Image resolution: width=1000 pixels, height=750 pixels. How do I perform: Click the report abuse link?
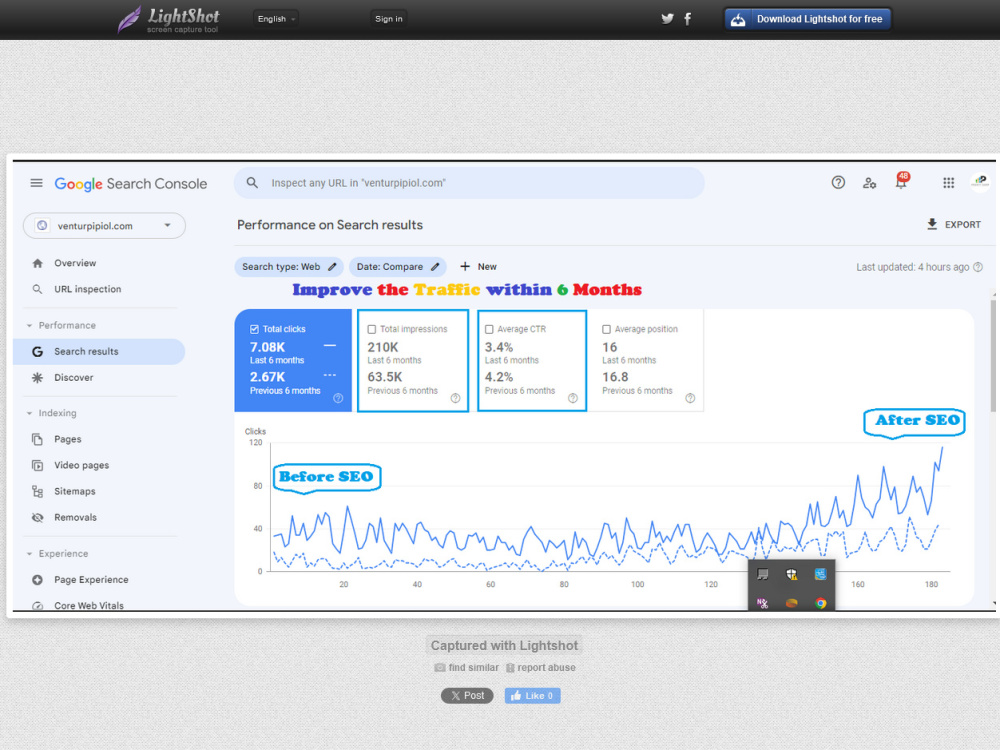click(541, 668)
